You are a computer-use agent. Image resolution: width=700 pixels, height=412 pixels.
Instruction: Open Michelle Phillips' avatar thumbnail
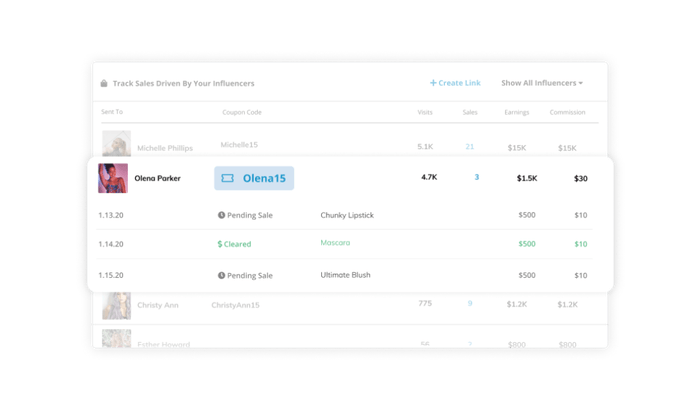(116, 144)
